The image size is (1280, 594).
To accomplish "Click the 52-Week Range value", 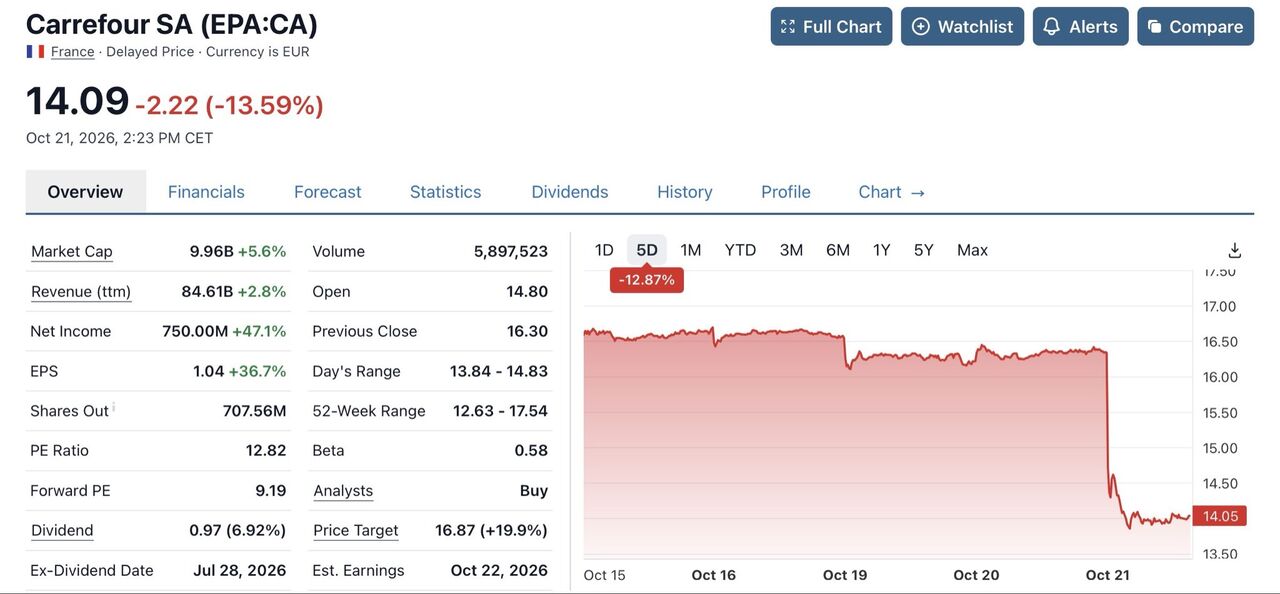I will (x=500, y=411).
